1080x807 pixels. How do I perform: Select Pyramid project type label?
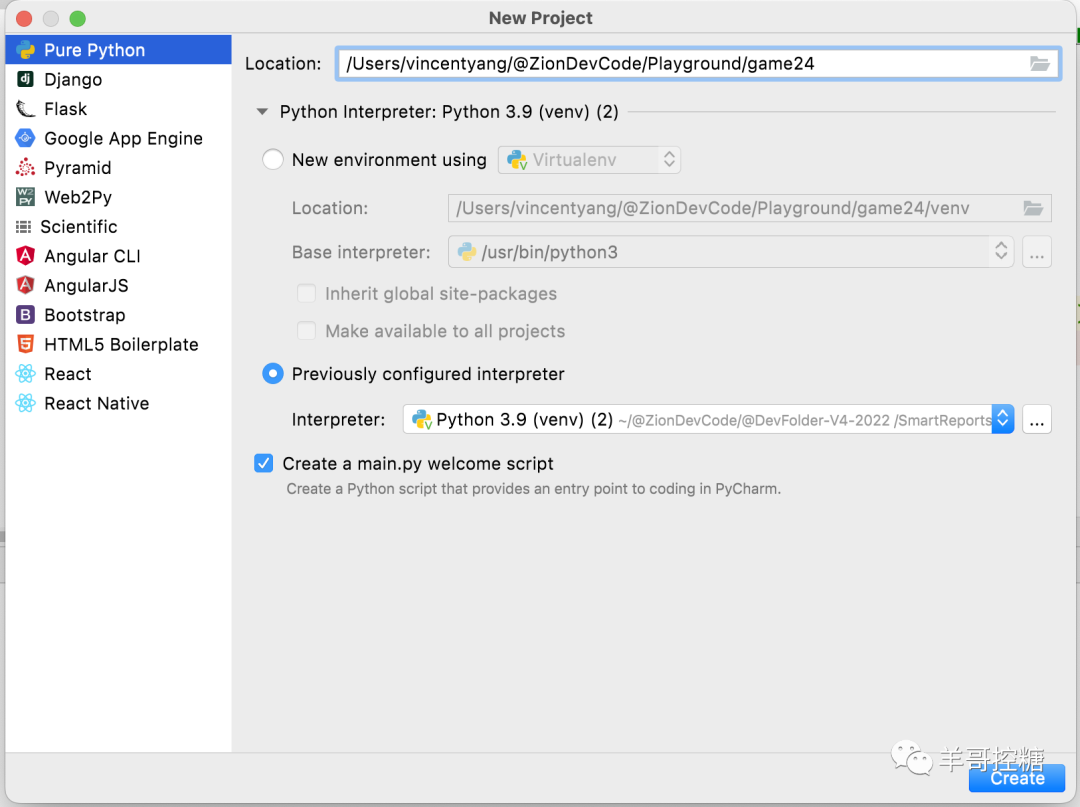[x=78, y=167]
